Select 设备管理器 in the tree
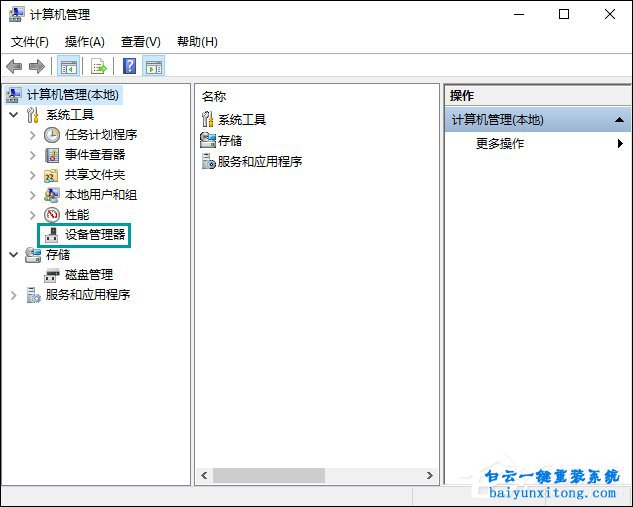 [95, 235]
